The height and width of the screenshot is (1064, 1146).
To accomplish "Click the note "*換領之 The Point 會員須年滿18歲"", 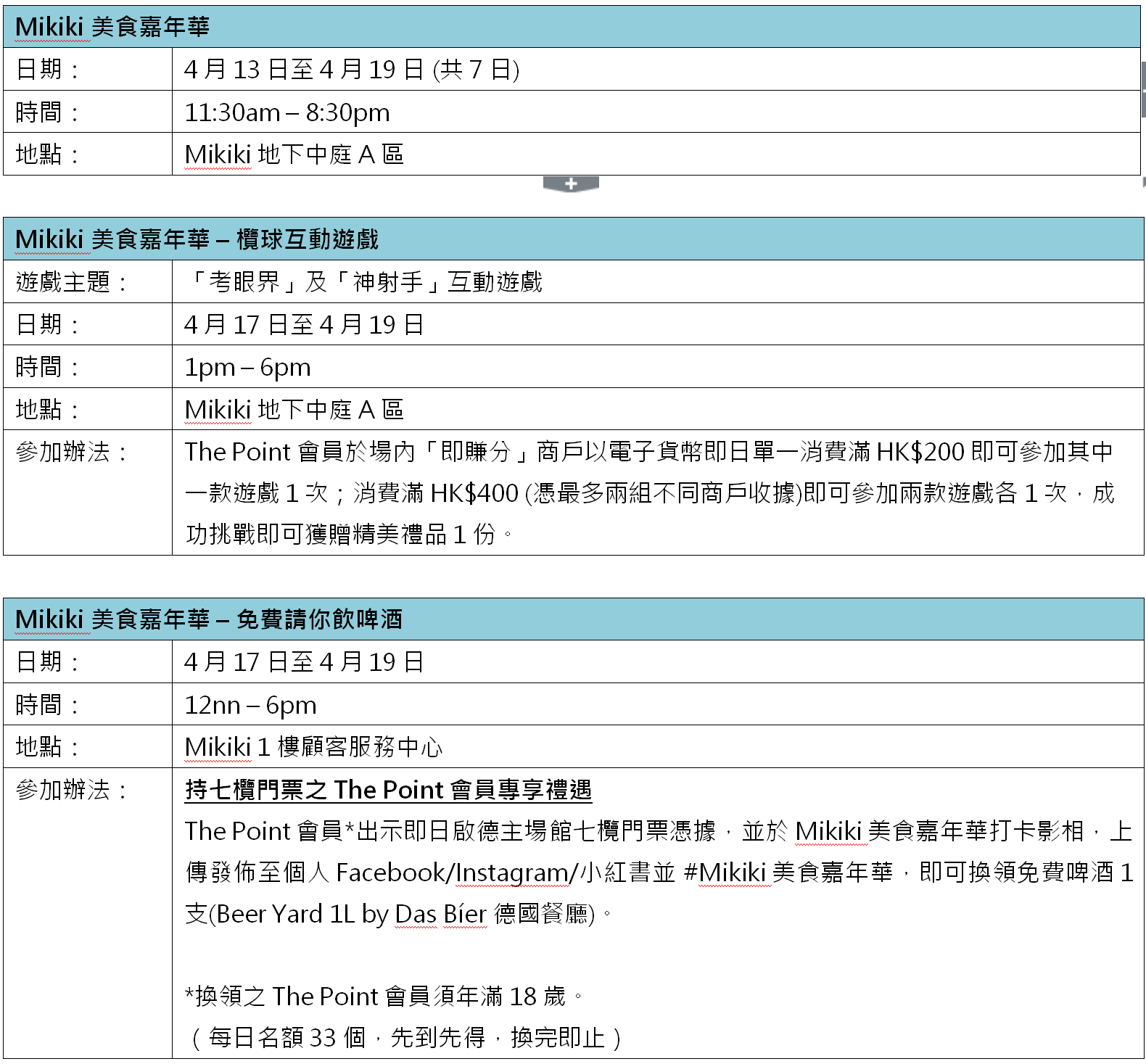I will click(375, 997).
